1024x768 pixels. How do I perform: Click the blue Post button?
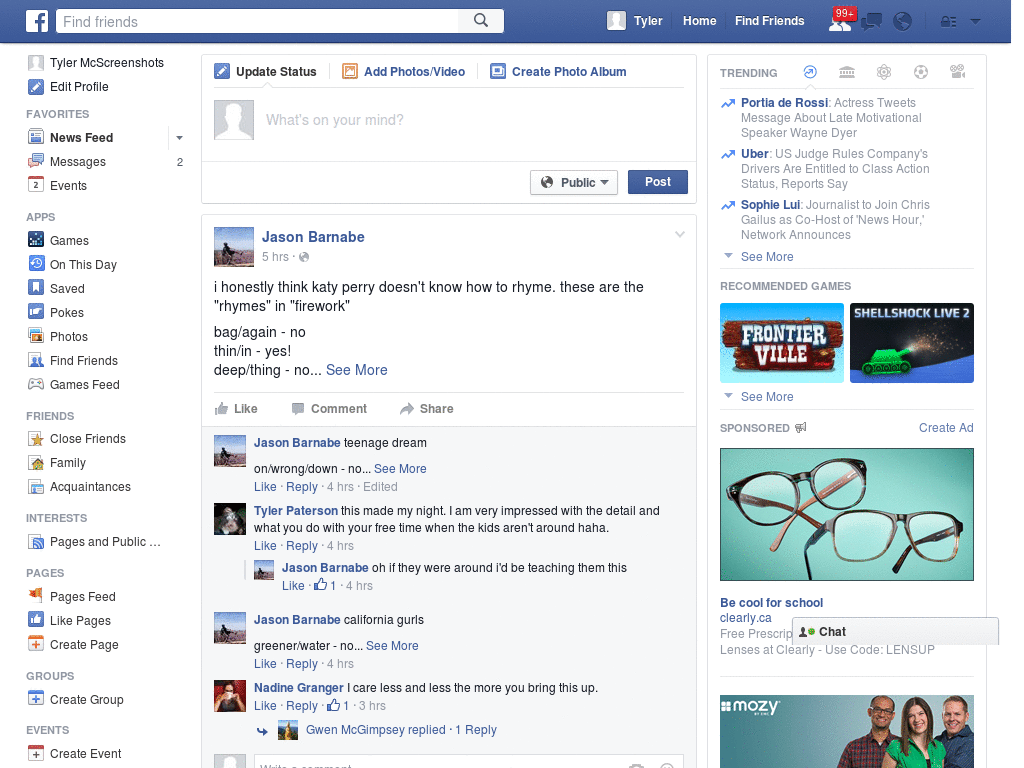pos(658,182)
